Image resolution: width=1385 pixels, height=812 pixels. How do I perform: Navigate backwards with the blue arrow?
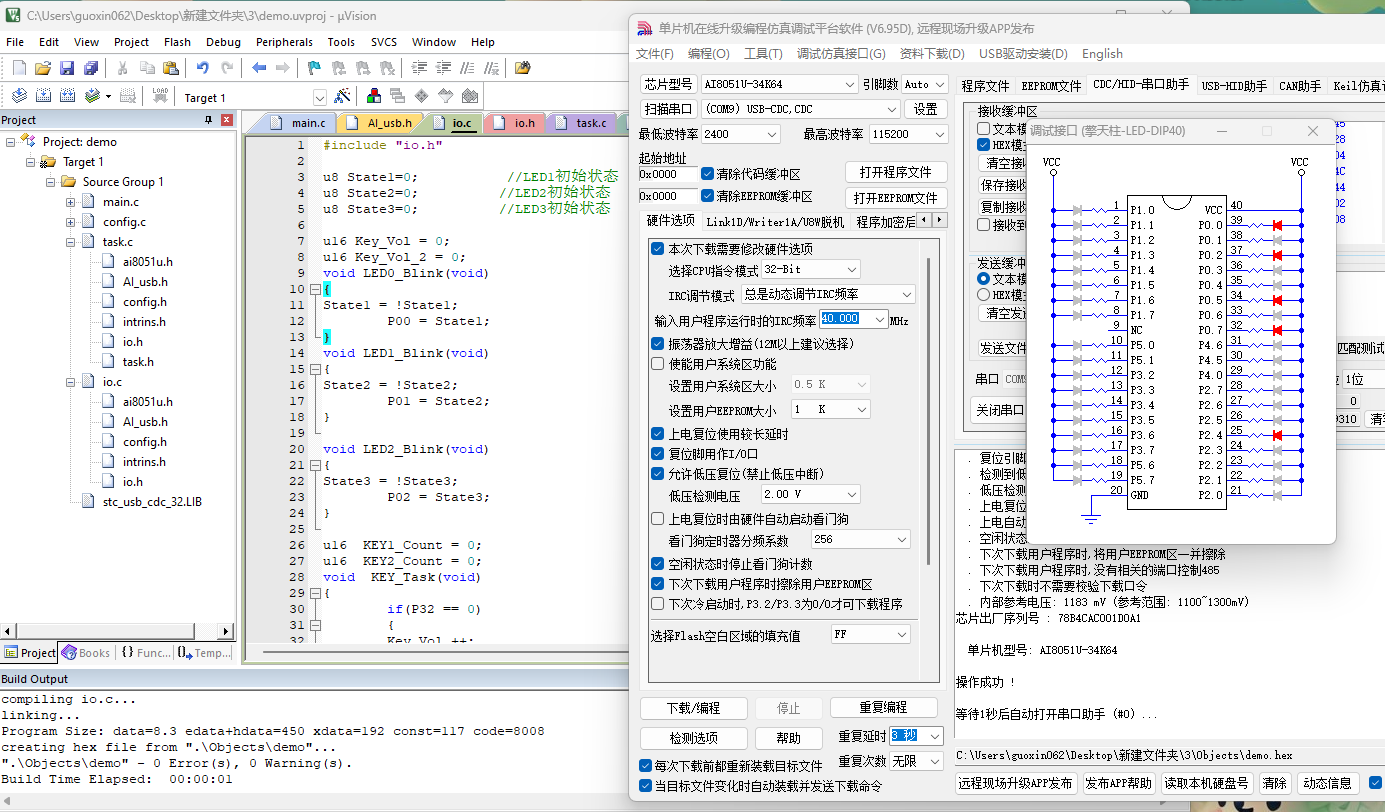pyautogui.click(x=259, y=68)
